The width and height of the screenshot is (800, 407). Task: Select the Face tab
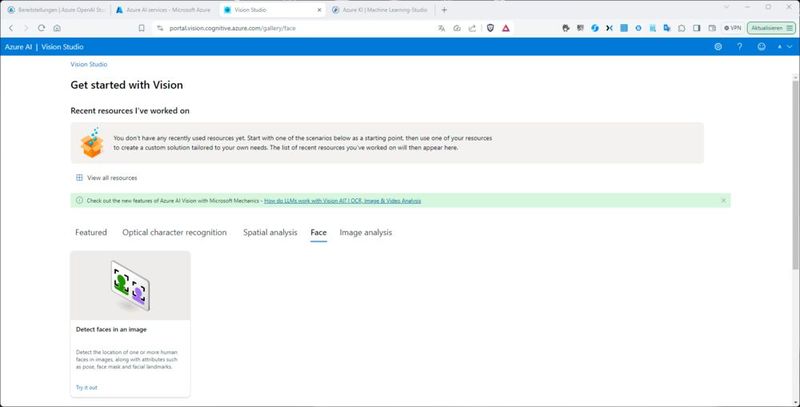pyautogui.click(x=318, y=233)
